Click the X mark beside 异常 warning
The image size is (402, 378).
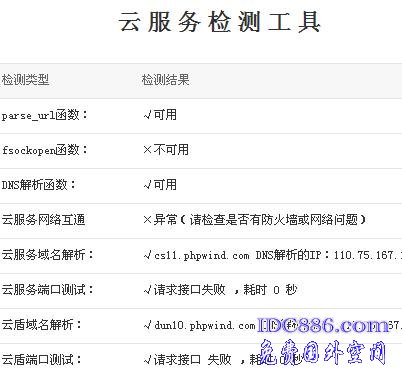147,220
